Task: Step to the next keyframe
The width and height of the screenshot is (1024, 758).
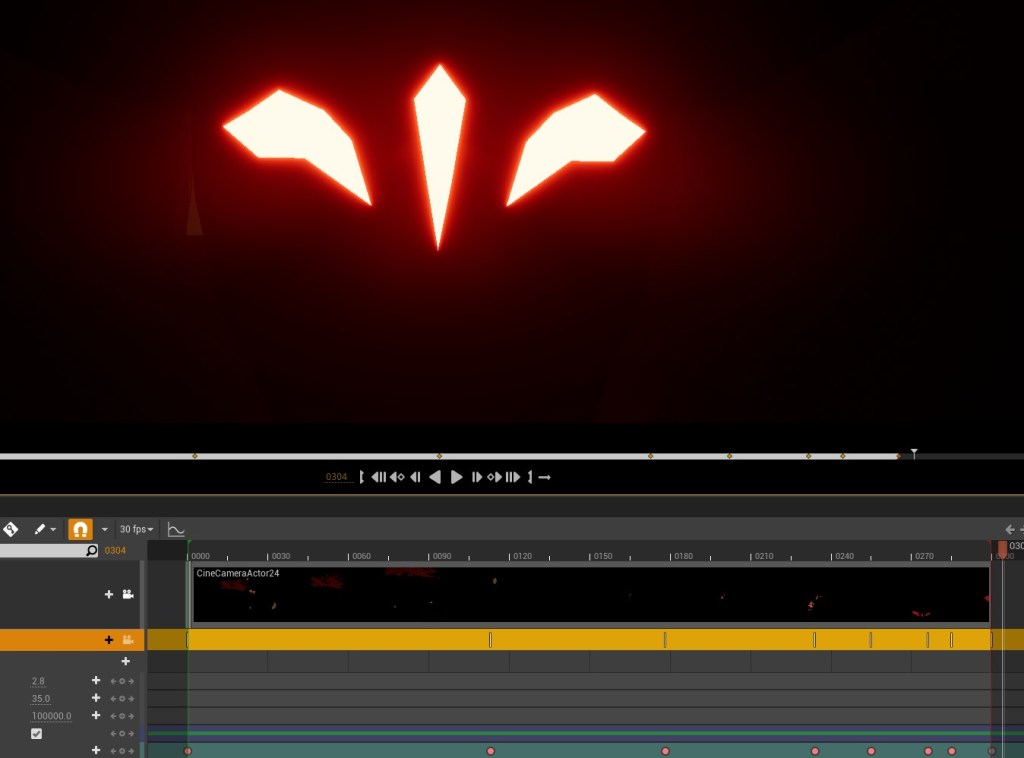Action: (494, 477)
